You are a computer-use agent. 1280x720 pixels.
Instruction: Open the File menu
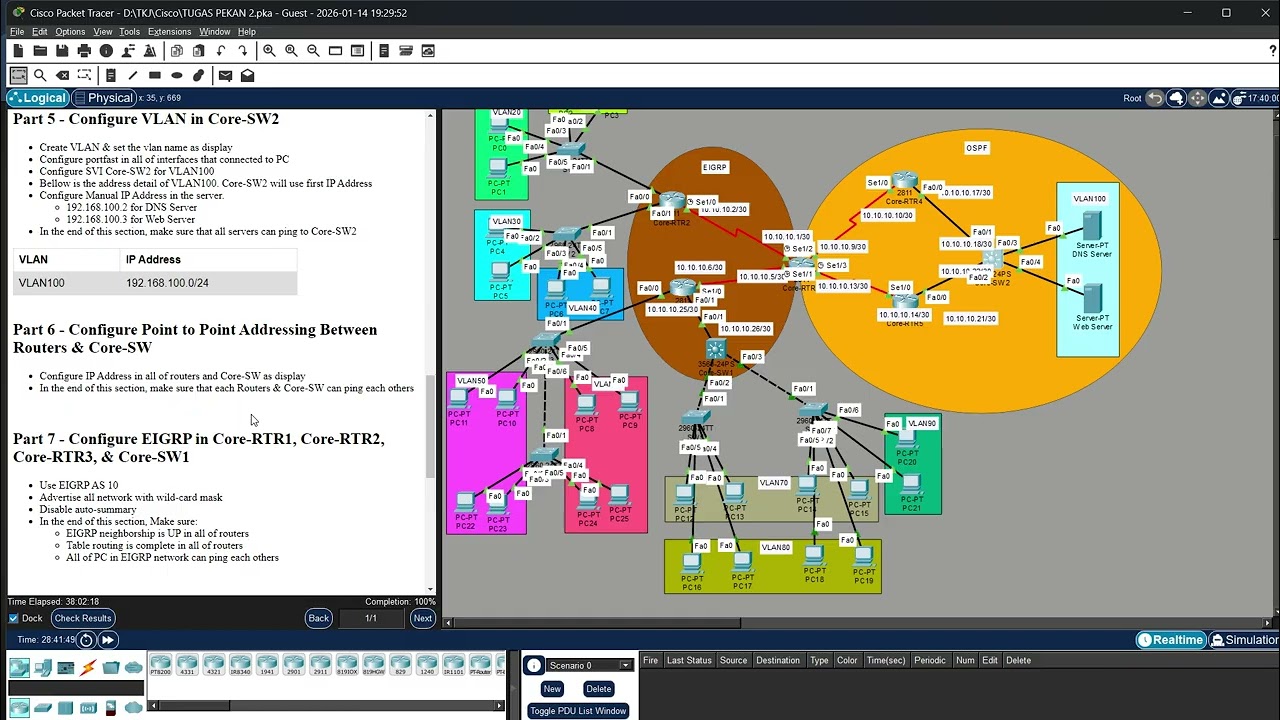(x=17, y=32)
